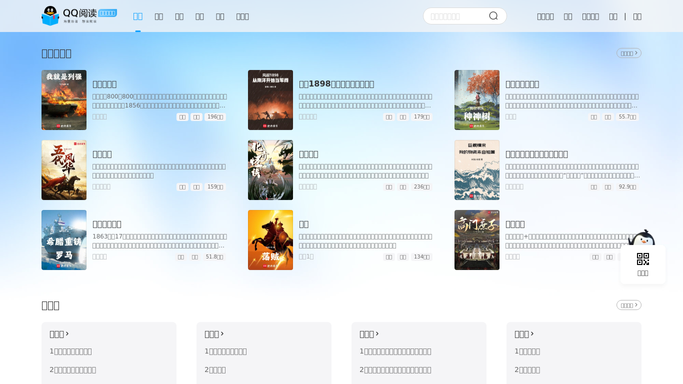
Task: Open the 种神树 book cover
Action: [477, 100]
